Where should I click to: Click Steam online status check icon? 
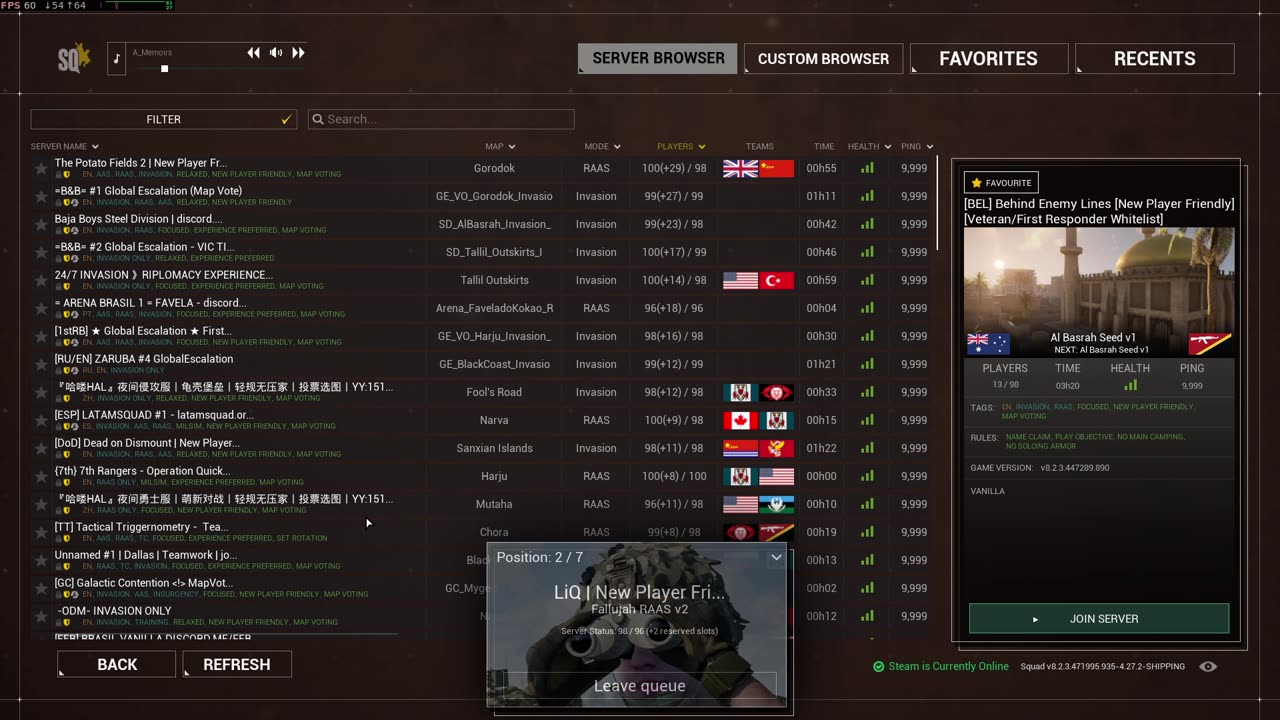(x=878, y=666)
